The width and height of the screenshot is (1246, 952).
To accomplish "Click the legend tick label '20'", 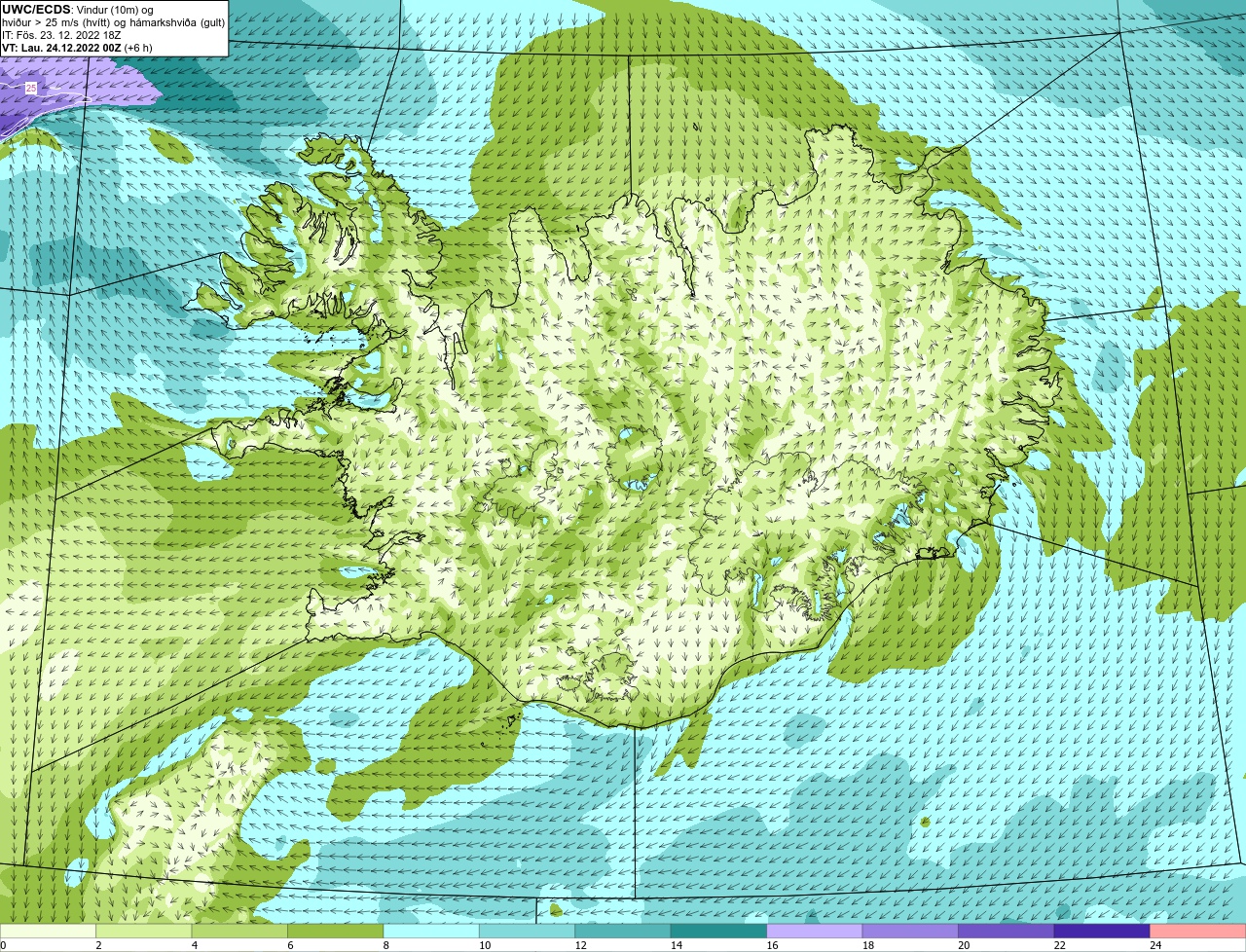I will (964, 945).
